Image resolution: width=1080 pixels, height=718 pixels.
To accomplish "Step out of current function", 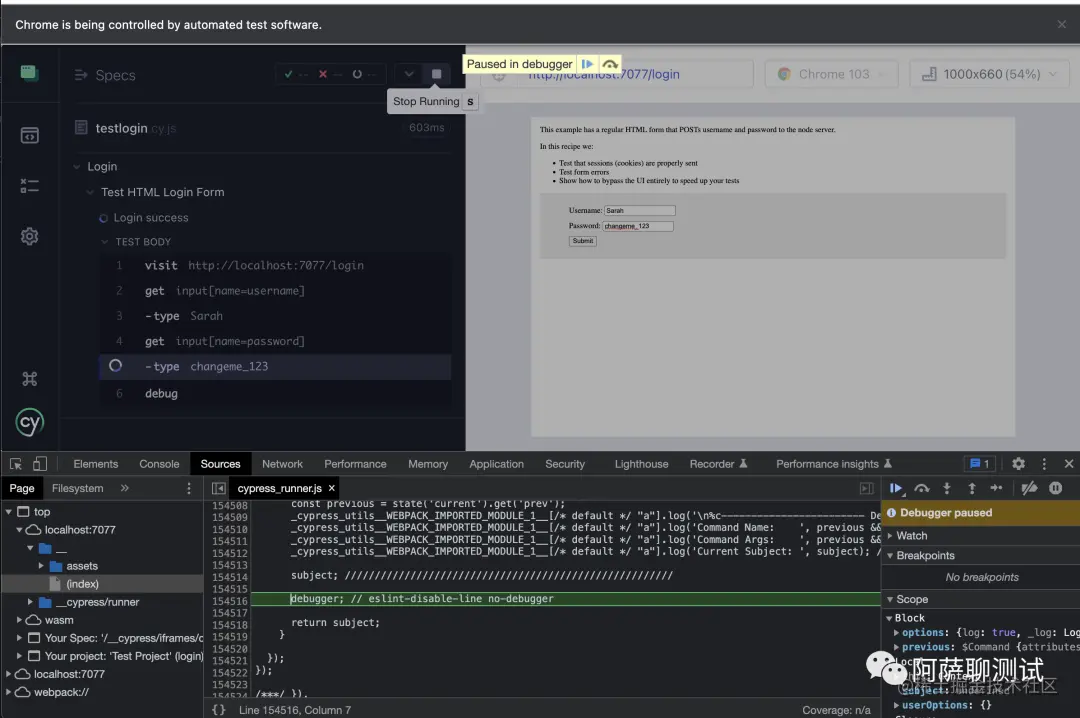I will coord(972,488).
